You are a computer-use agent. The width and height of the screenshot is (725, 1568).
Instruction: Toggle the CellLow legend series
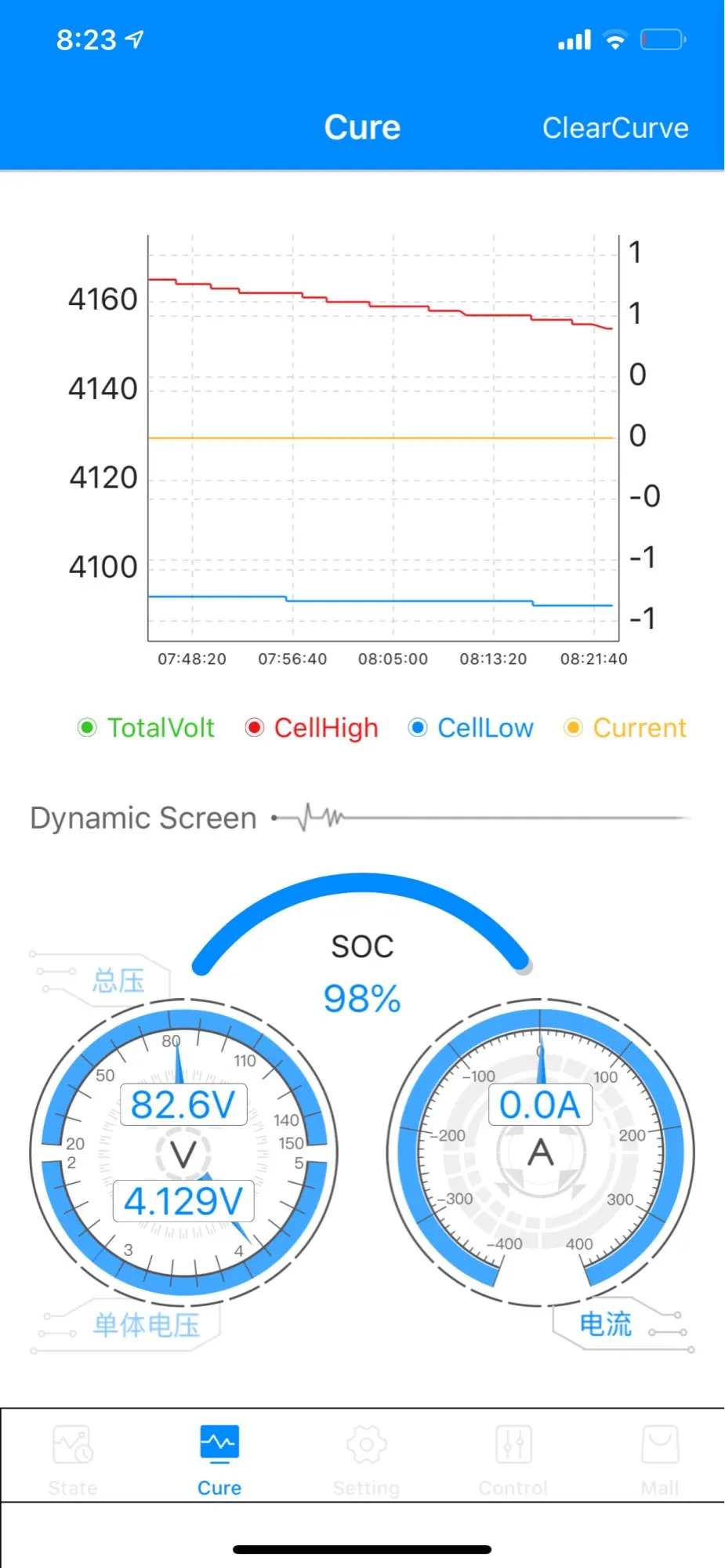pos(471,728)
